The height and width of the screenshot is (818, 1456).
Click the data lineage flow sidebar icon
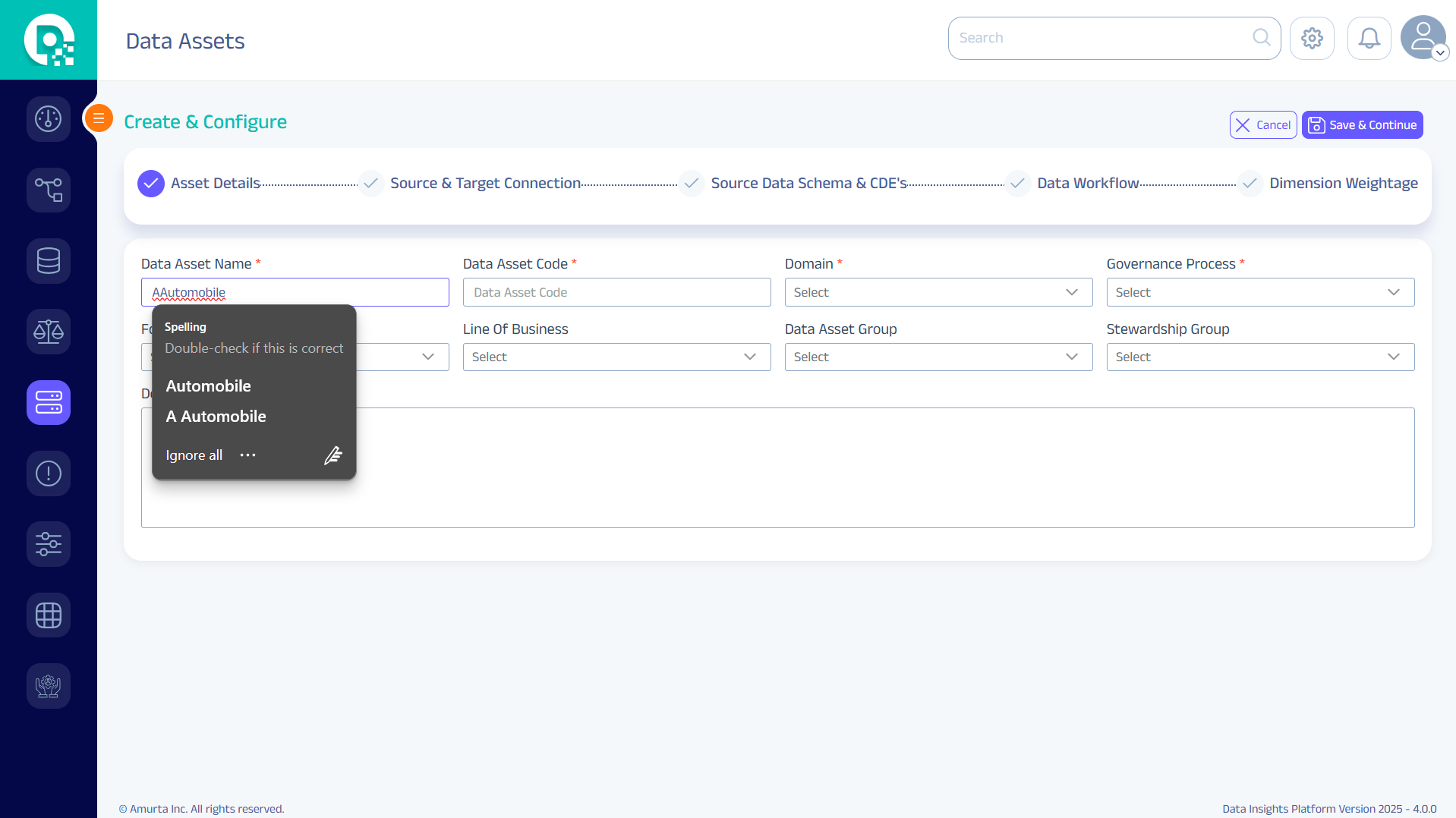click(x=48, y=190)
